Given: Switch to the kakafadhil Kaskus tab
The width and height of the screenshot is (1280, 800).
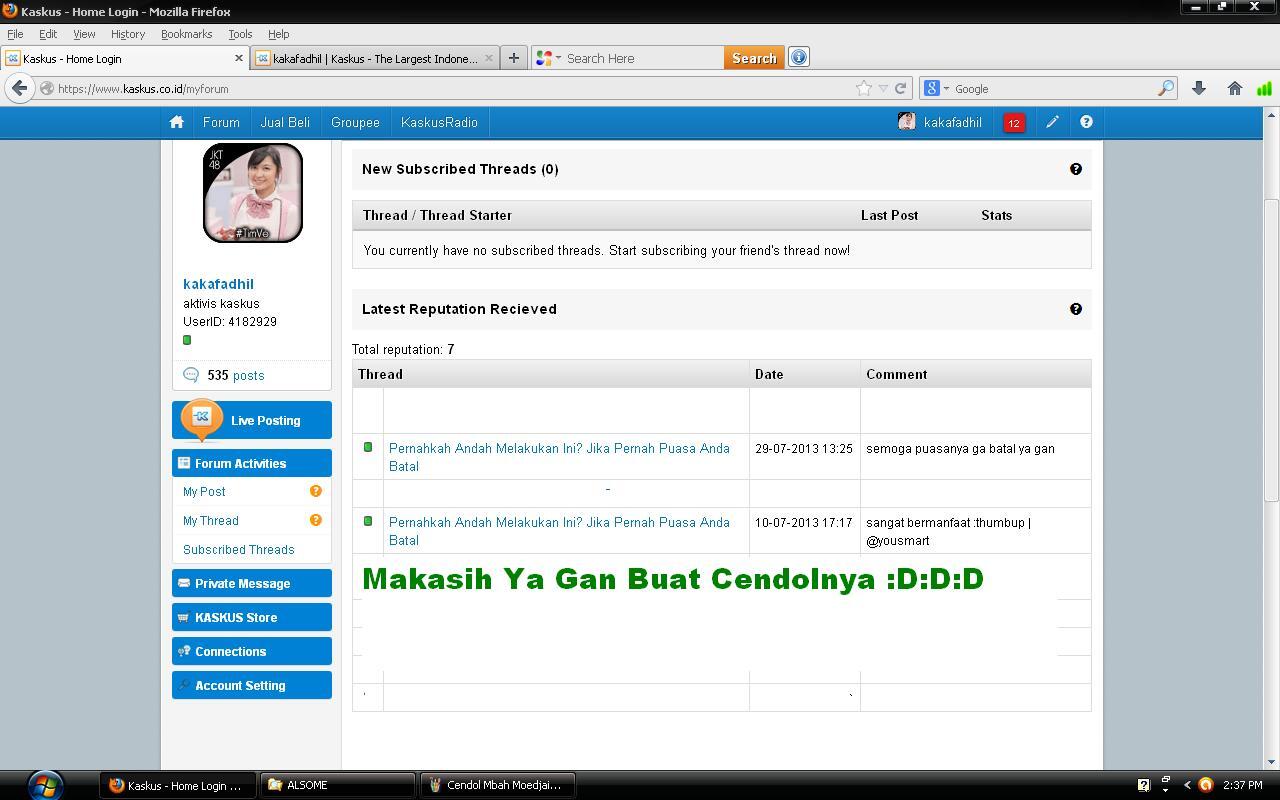Looking at the screenshot, I should (375, 58).
